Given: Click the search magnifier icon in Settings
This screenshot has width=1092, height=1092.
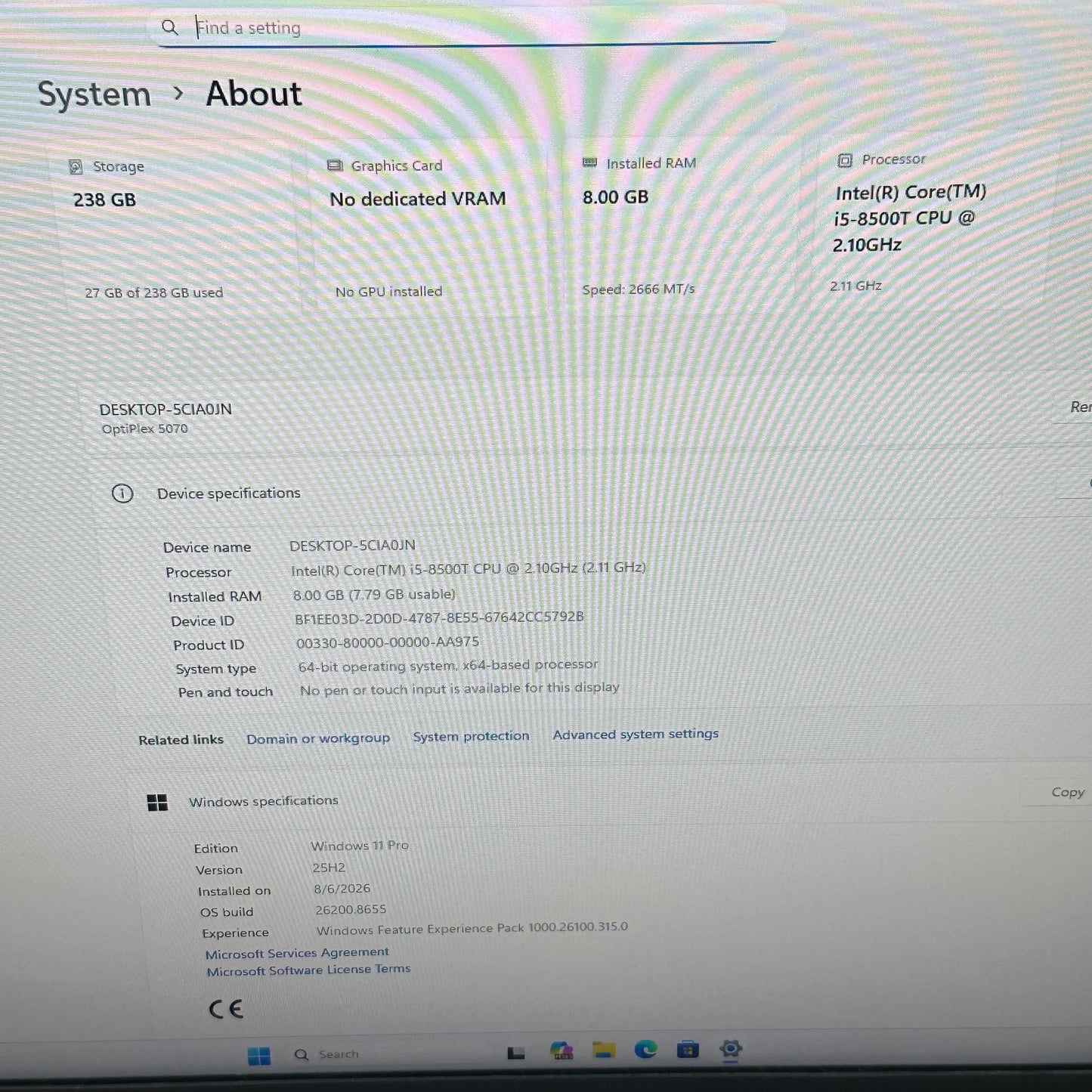Looking at the screenshot, I should pos(170,28).
